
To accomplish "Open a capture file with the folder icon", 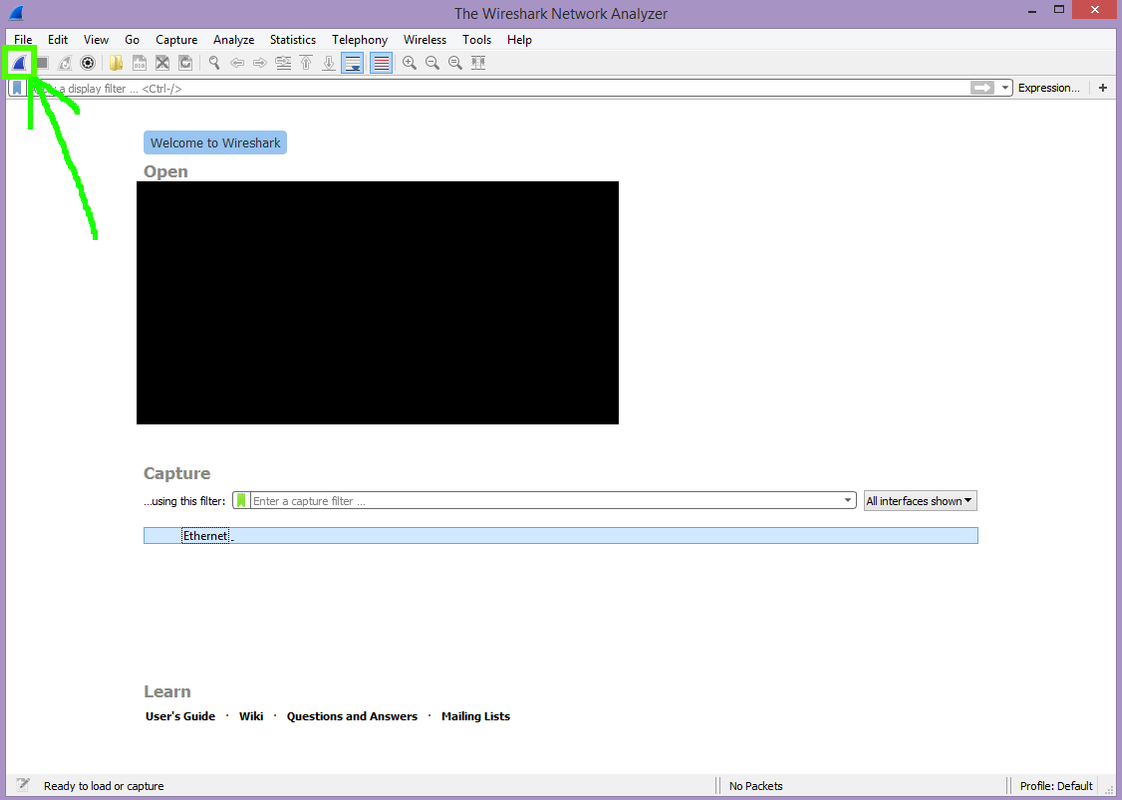I will (x=116, y=63).
